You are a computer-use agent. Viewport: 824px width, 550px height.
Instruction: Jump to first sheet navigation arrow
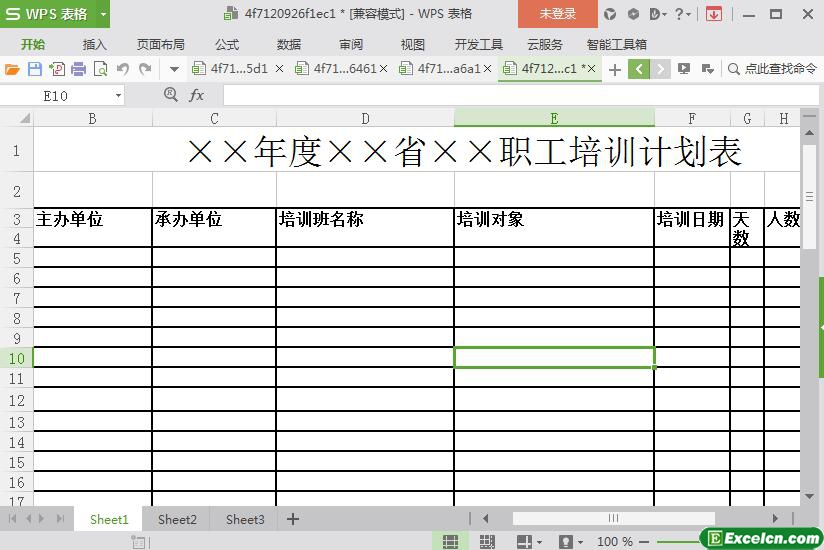tap(13, 519)
